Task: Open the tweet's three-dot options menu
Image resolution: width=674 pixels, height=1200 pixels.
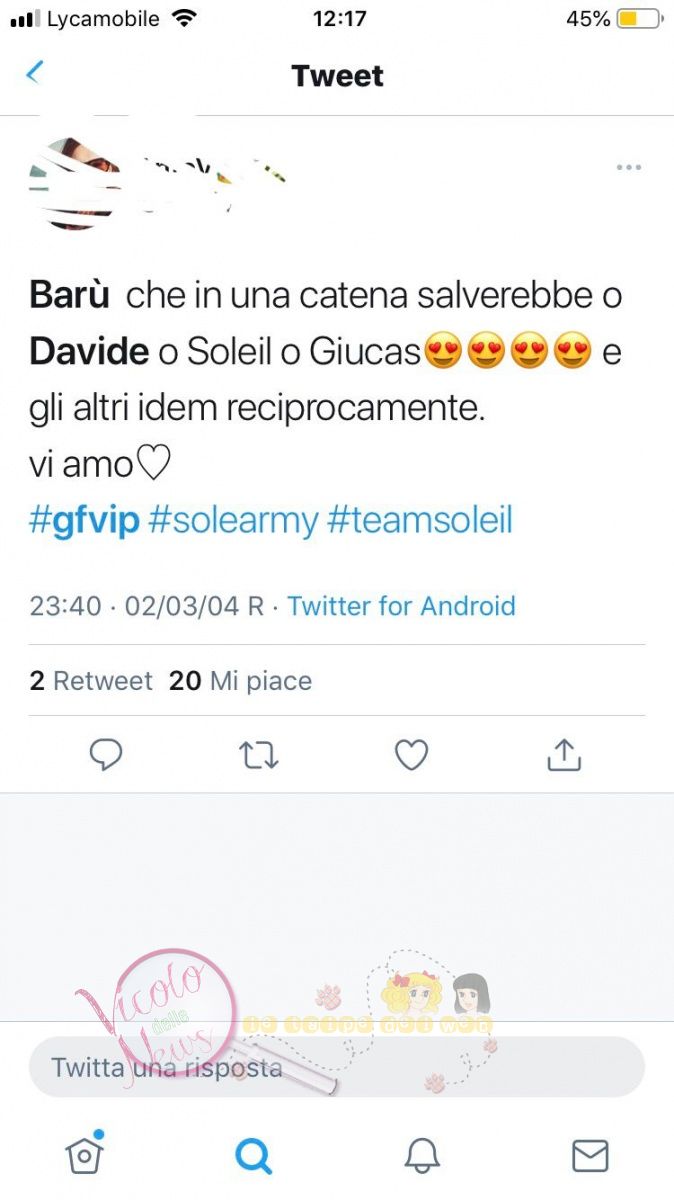Action: click(x=628, y=167)
